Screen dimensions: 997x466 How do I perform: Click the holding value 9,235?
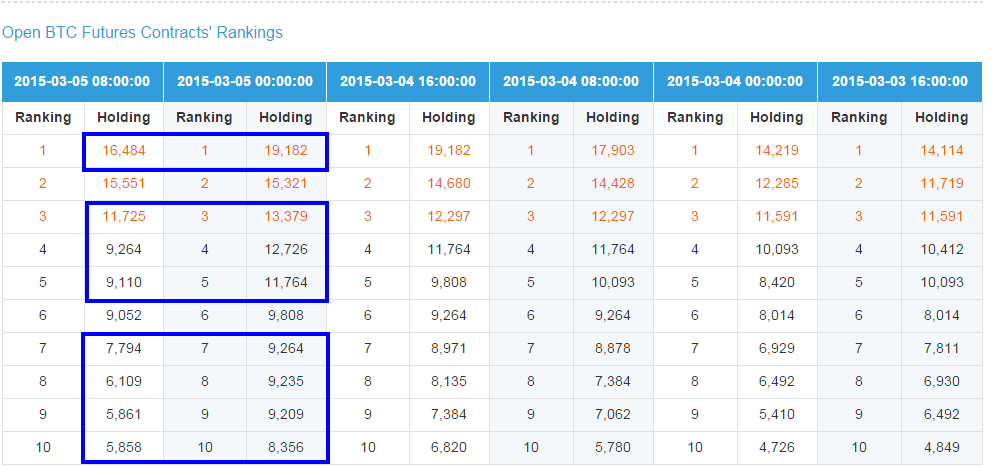point(285,381)
